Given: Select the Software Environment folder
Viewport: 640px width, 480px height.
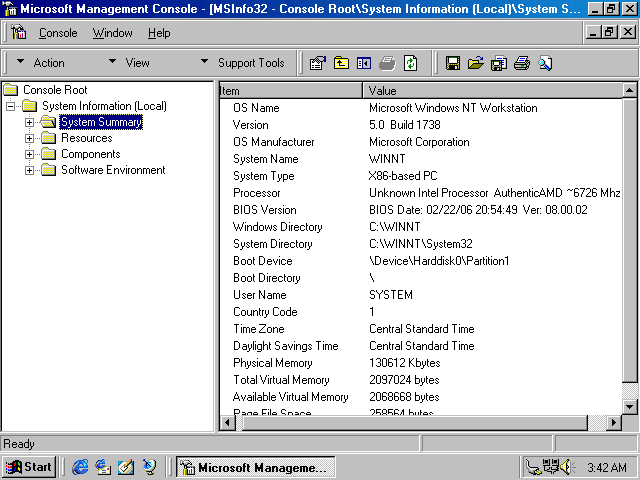Looking at the screenshot, I should click(113, 170).
